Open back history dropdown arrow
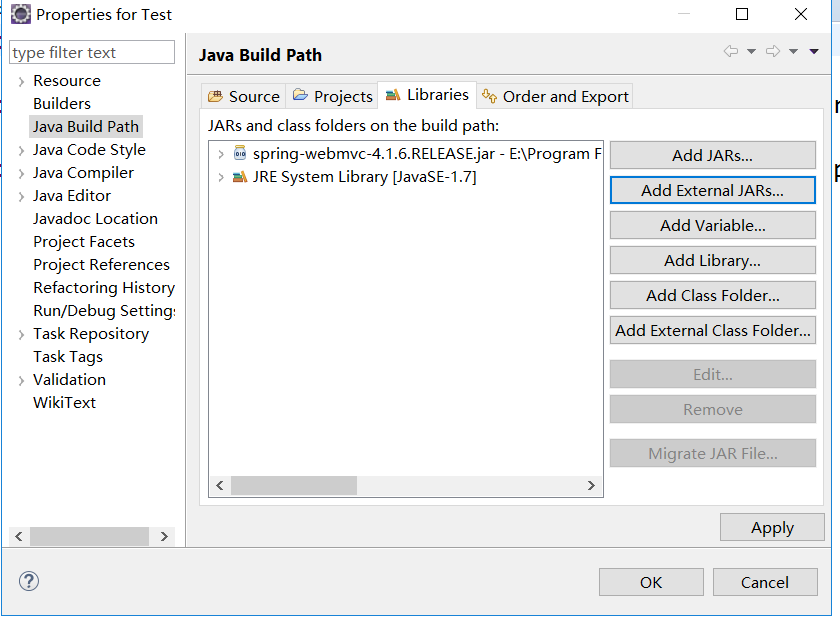840x621 pixels. point(752,51)
